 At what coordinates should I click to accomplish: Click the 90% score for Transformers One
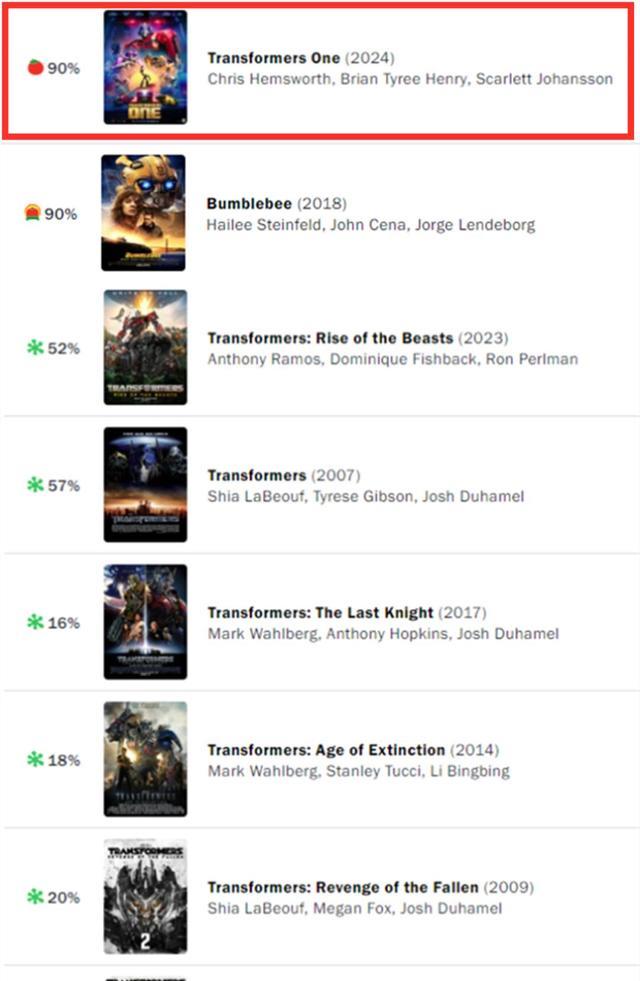(64, 68)
